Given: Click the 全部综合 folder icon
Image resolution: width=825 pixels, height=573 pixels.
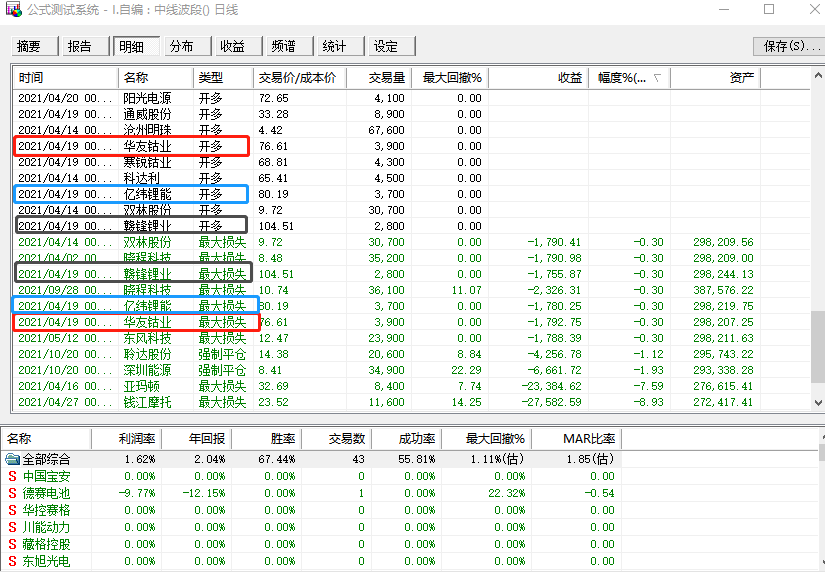Looking at the screenshot, I should click(12, 459).
